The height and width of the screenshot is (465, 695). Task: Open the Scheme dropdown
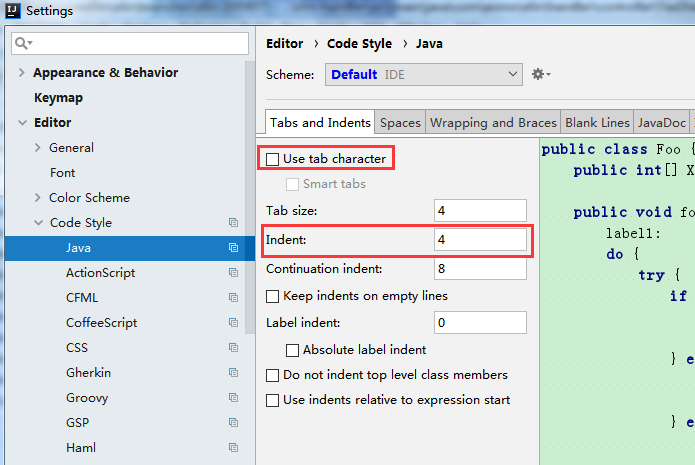423,74
